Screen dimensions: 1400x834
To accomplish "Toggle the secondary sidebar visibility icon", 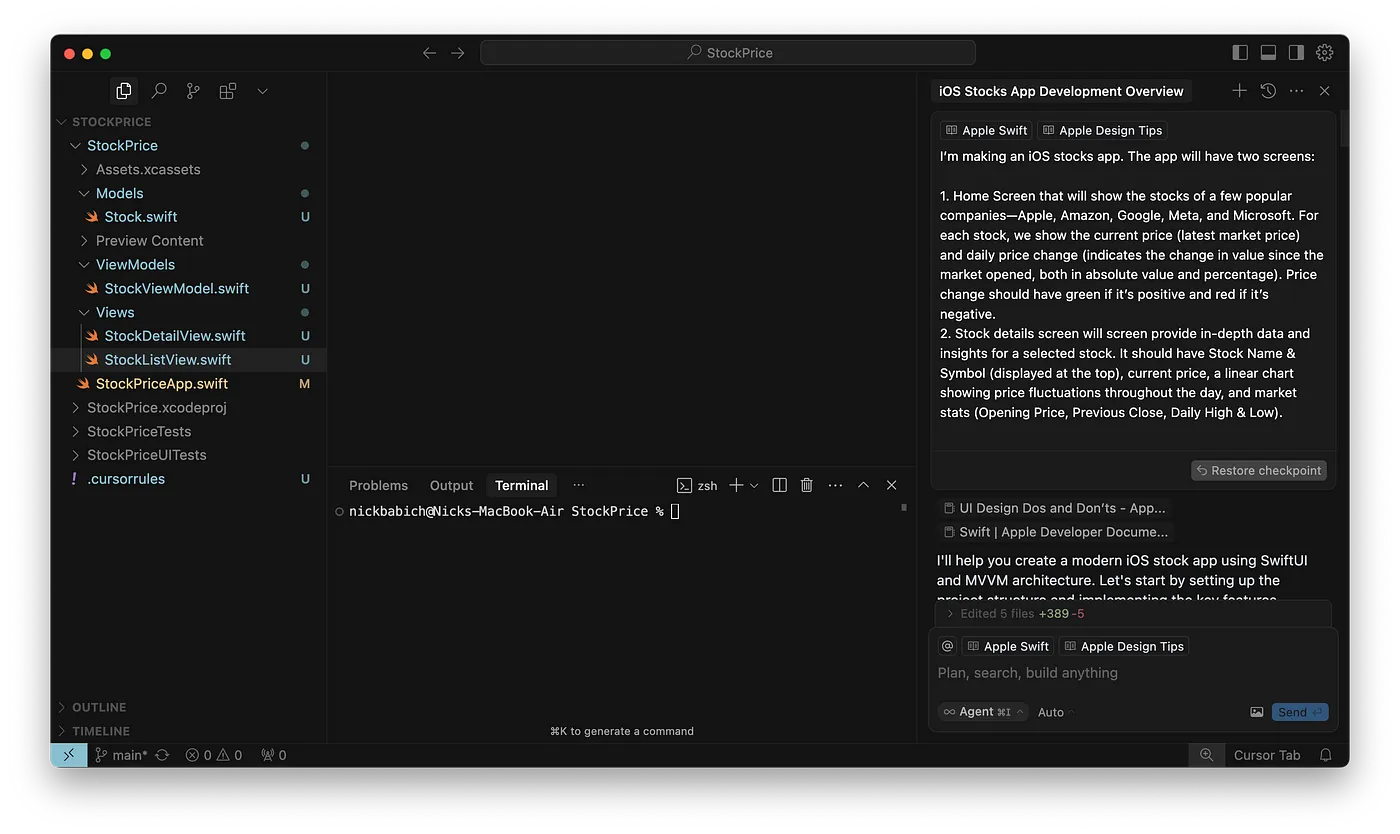I will (1294, 52).
